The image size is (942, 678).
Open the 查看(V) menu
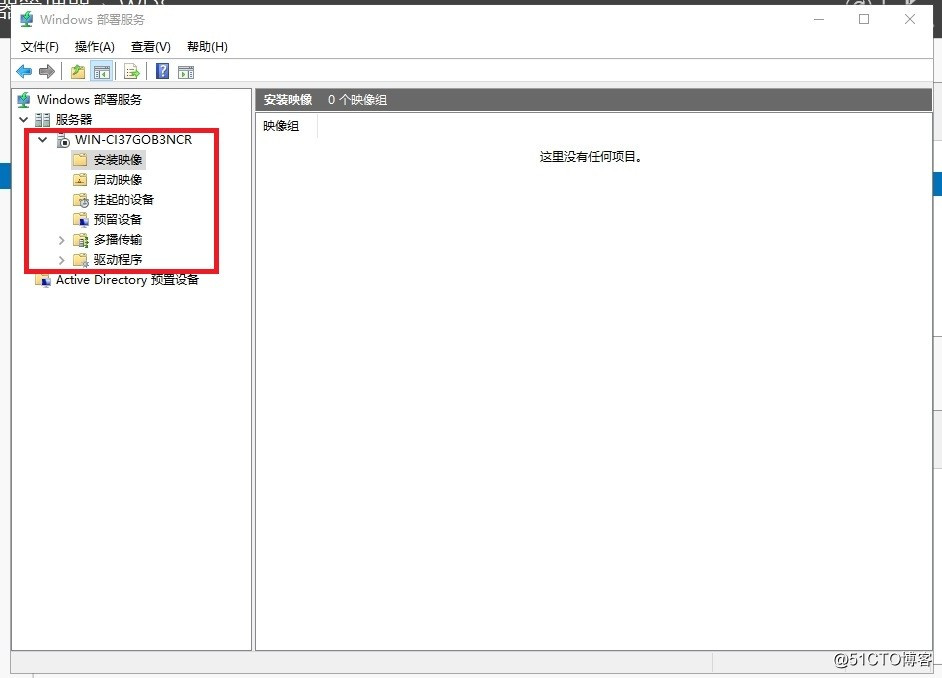pyautogui.click(x=151, y=47)
